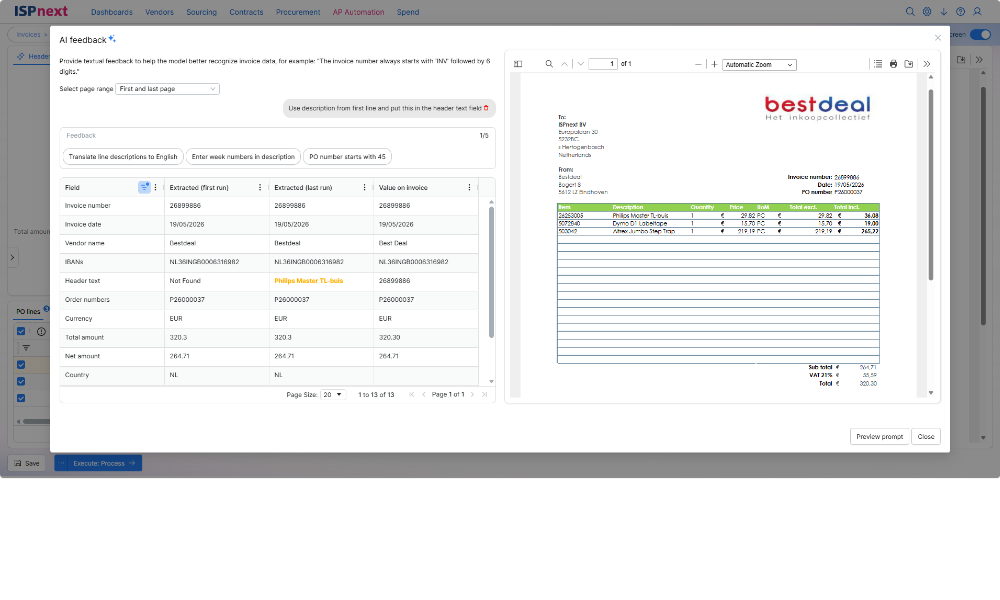
Task: Click the info circle icon in PO lines
Action: click(x=41, y=332)
